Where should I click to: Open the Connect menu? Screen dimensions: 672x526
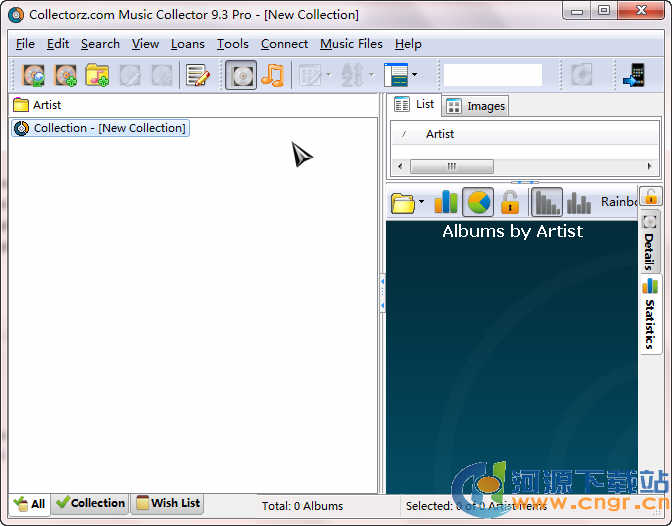coord(285,44)
